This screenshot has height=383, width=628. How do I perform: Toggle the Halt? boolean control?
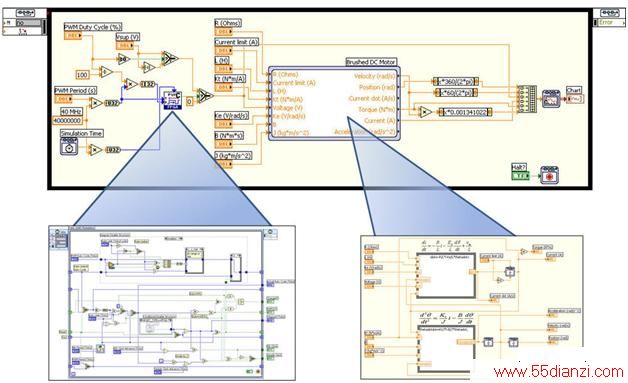520,175
